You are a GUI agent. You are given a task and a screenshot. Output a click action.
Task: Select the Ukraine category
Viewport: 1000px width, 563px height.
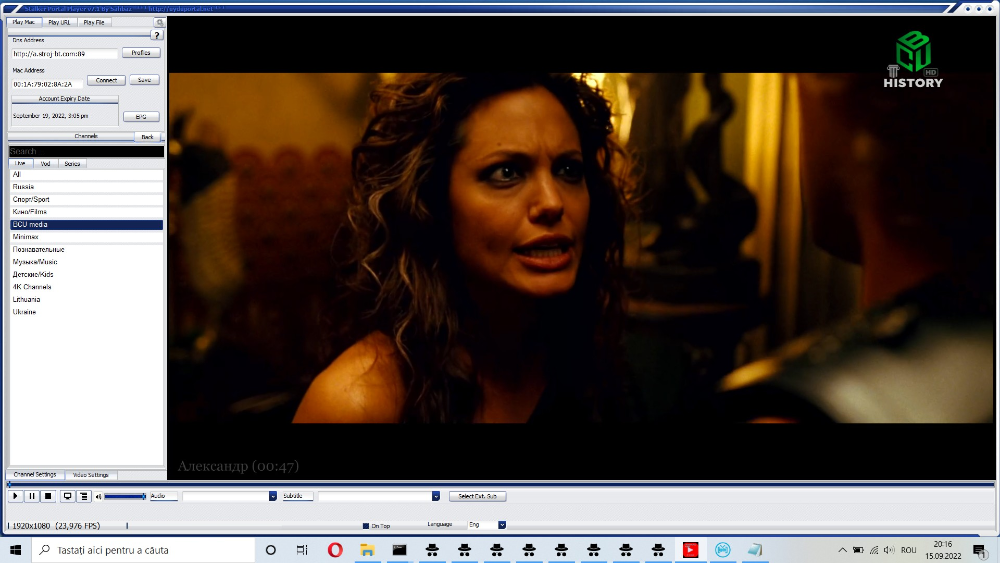click(x=86, y=312)
